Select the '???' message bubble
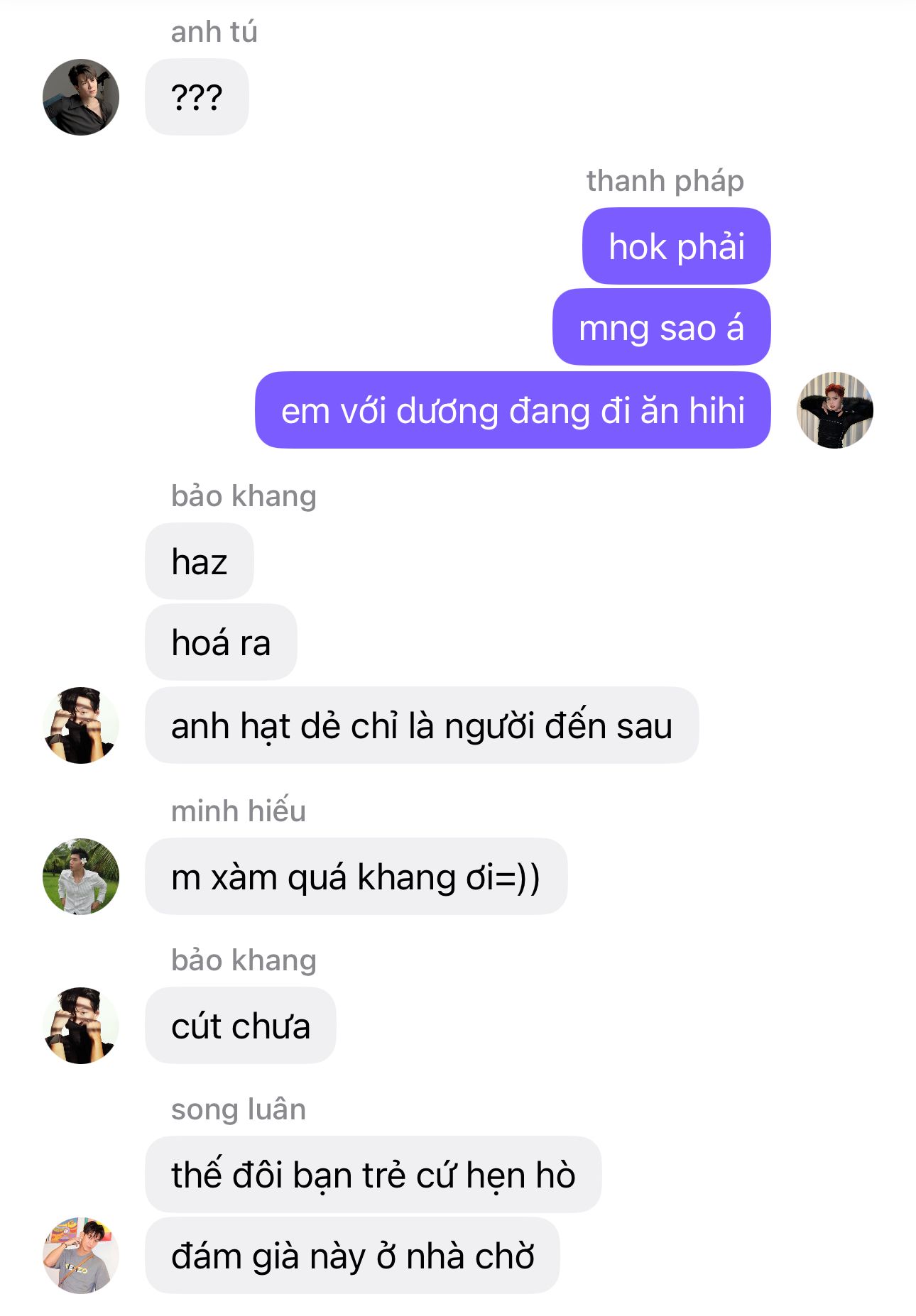The height and width of the screenshot is (1316, 916). point(197,97)
